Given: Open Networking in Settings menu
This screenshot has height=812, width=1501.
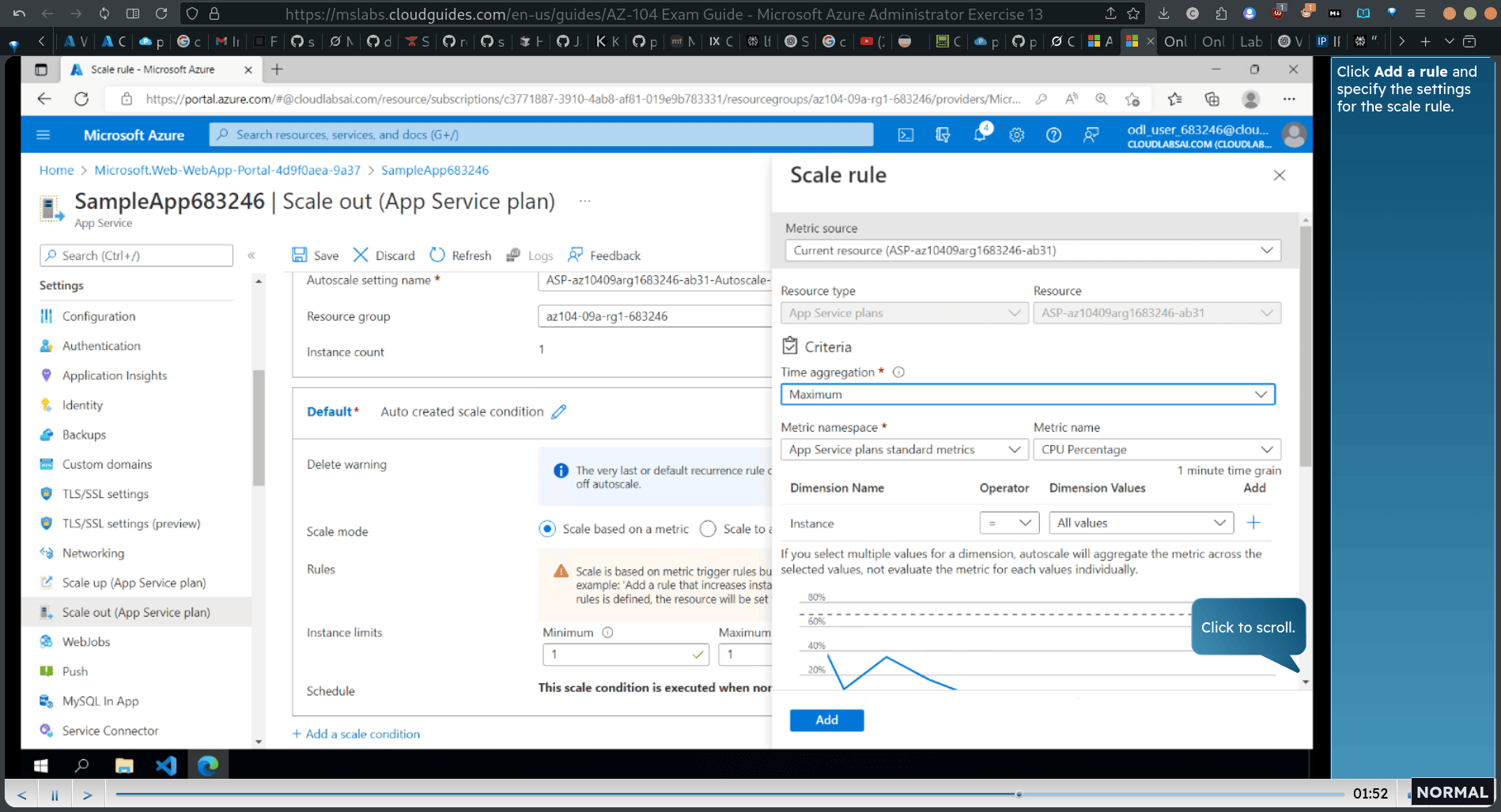Looking at the screenshot, I should [93, 553].
